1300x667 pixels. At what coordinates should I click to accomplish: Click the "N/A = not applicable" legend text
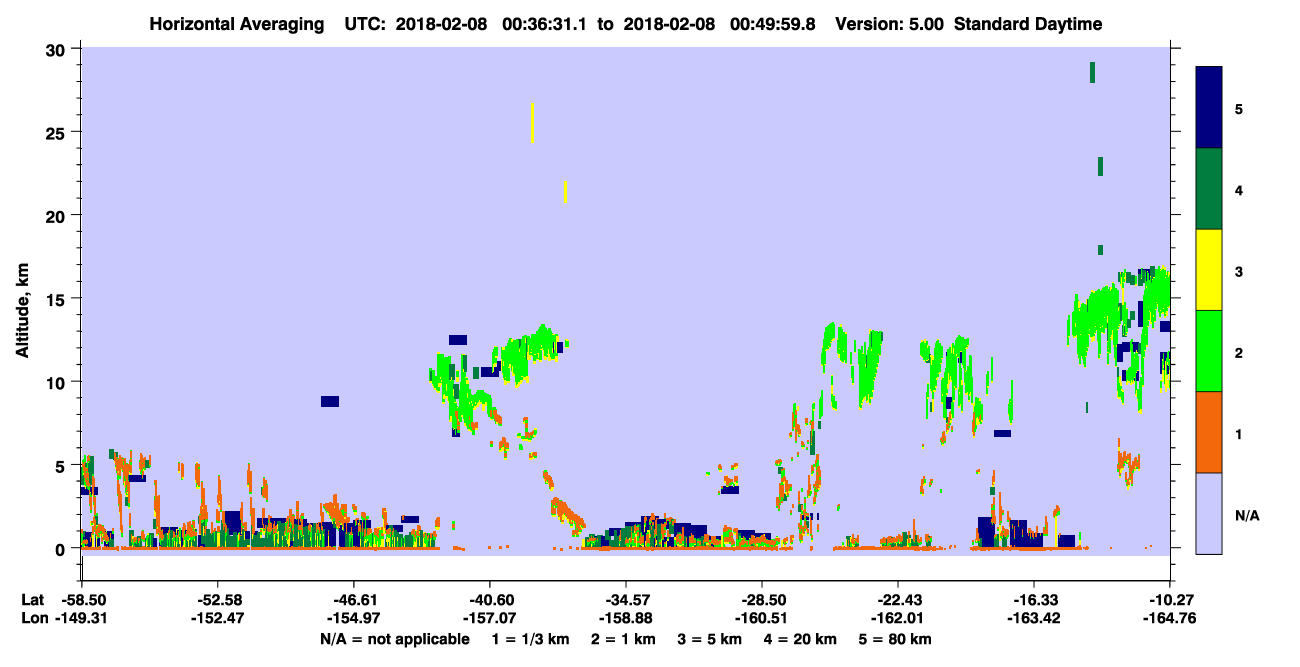tap(394, 638)
